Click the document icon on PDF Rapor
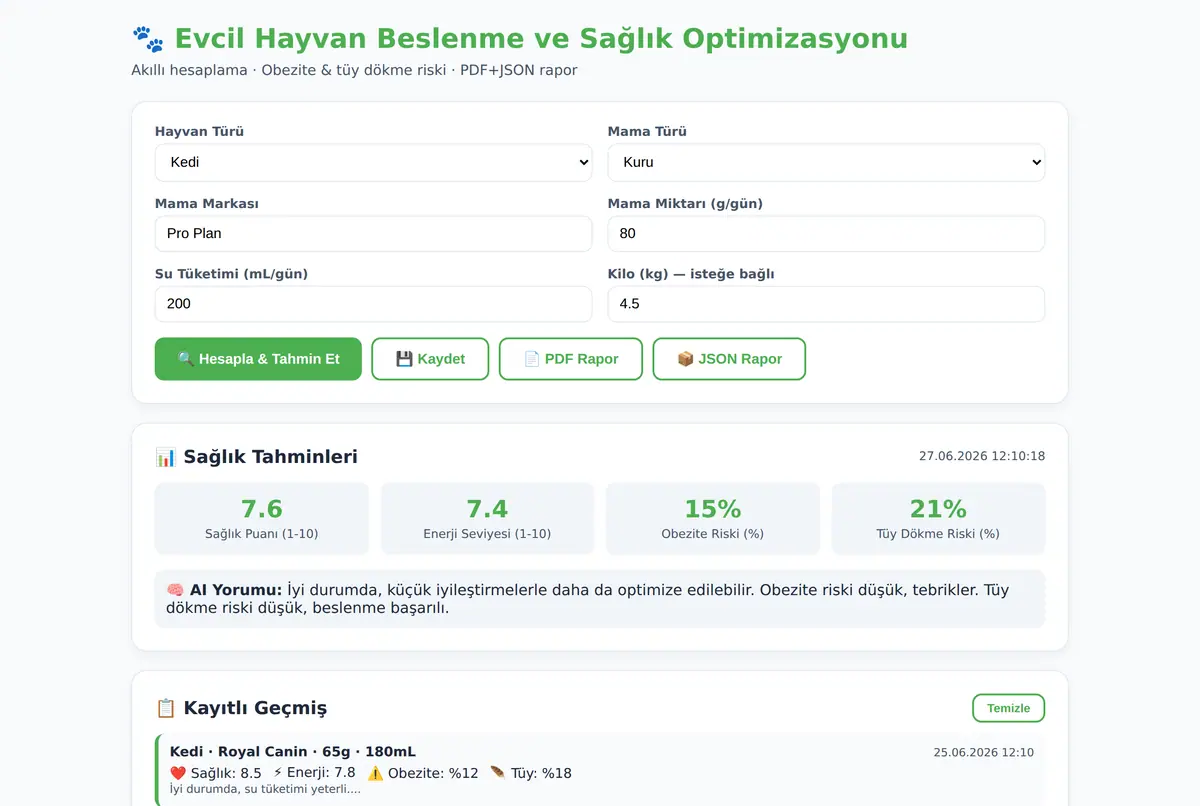 tap(532, 359)
